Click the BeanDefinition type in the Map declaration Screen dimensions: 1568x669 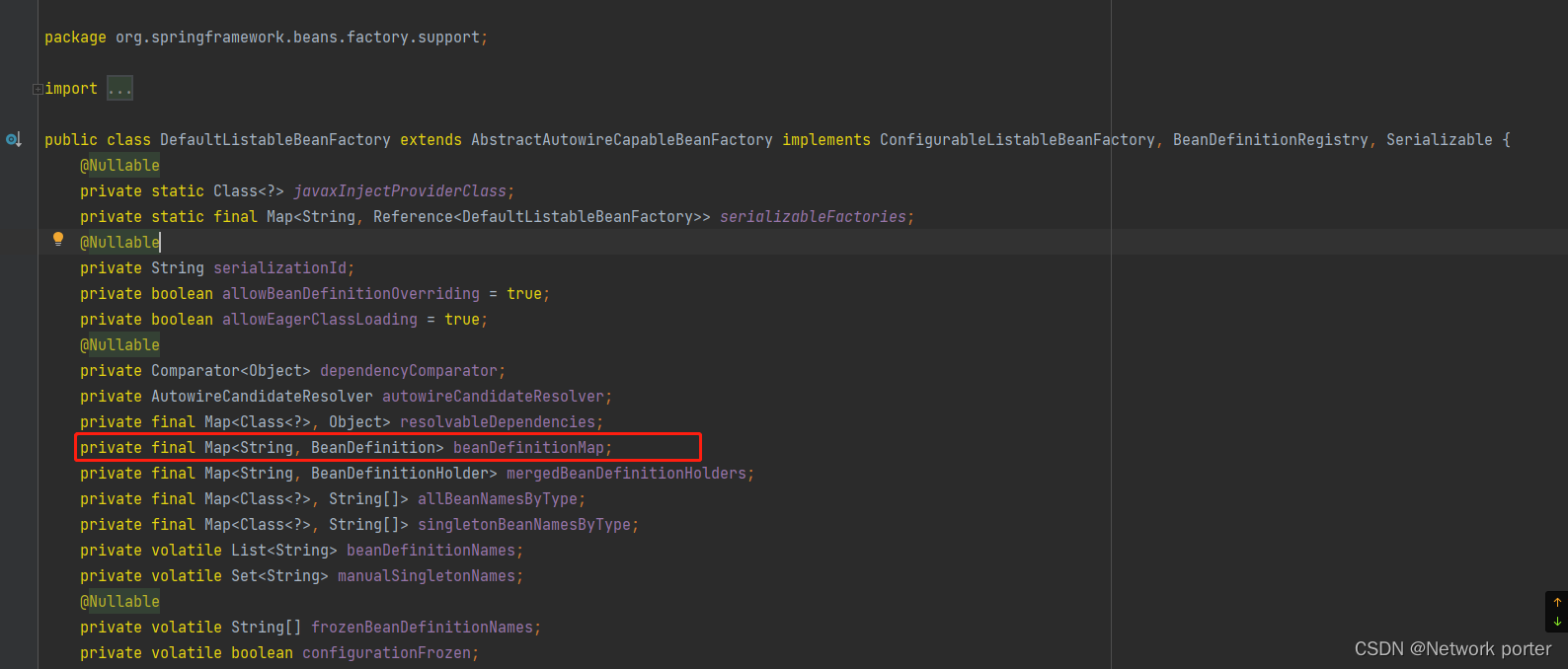(x=373, y=448)
